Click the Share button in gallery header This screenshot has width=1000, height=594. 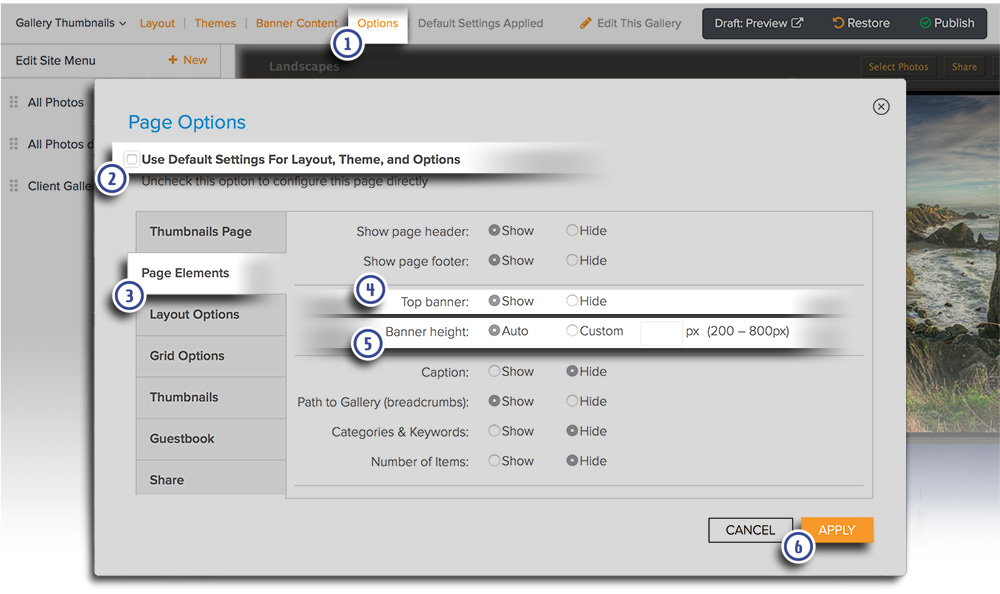tap(964, 66)
